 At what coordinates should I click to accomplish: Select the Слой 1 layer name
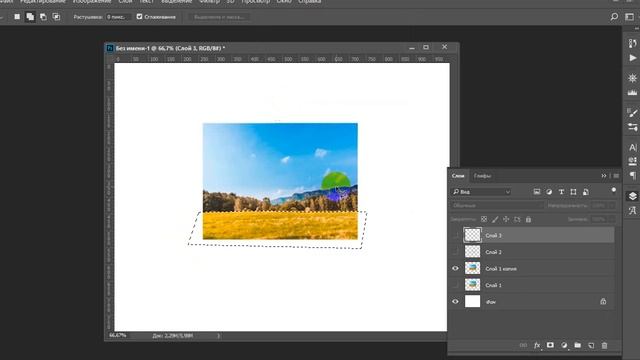pos(493,285)
